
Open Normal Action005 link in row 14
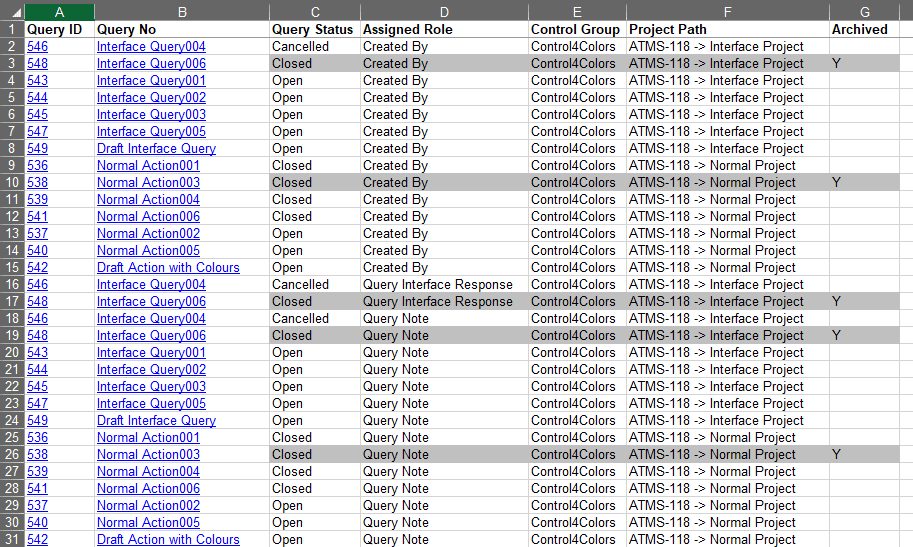tap(148, 250)
